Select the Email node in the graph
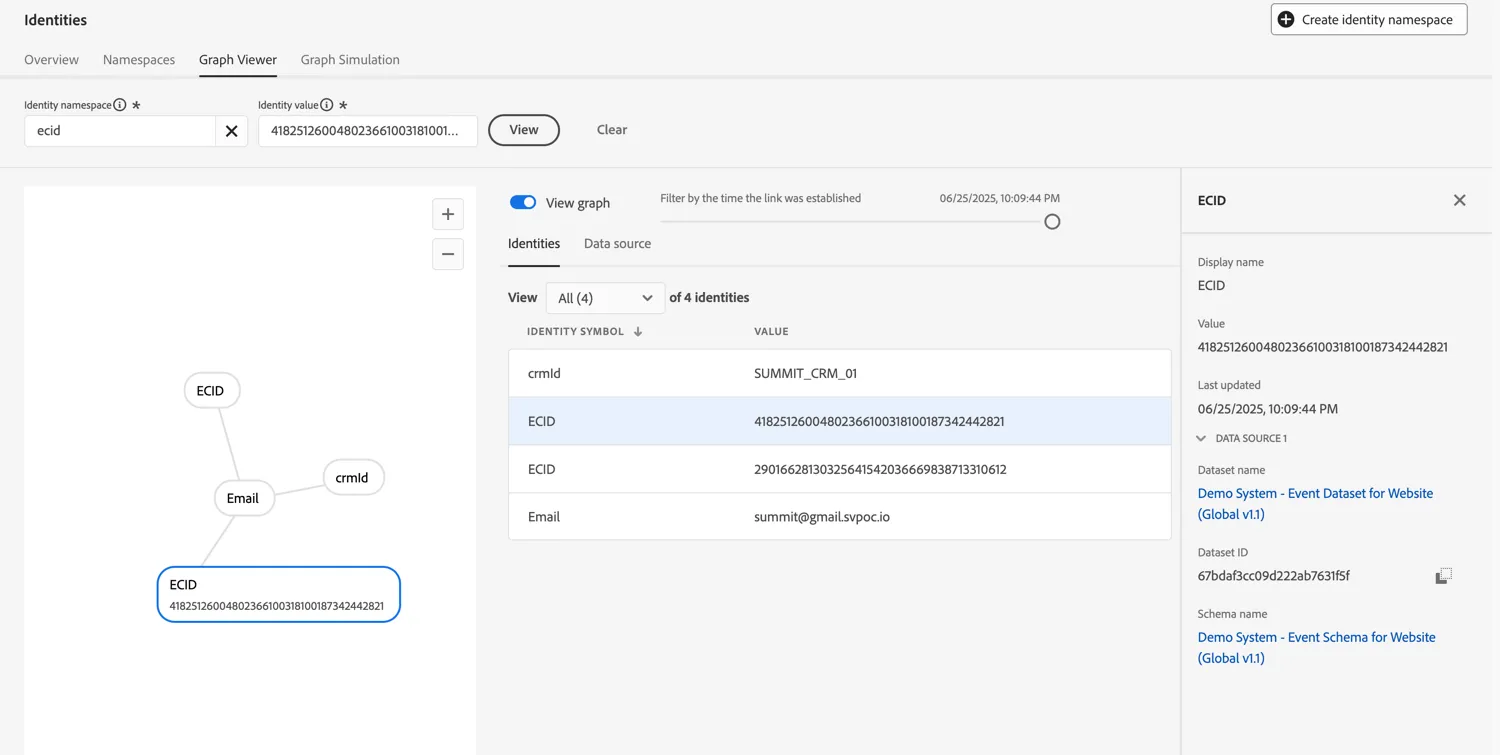The height and width of the screenshot is (755, 1500). click(x=243, y=498)
